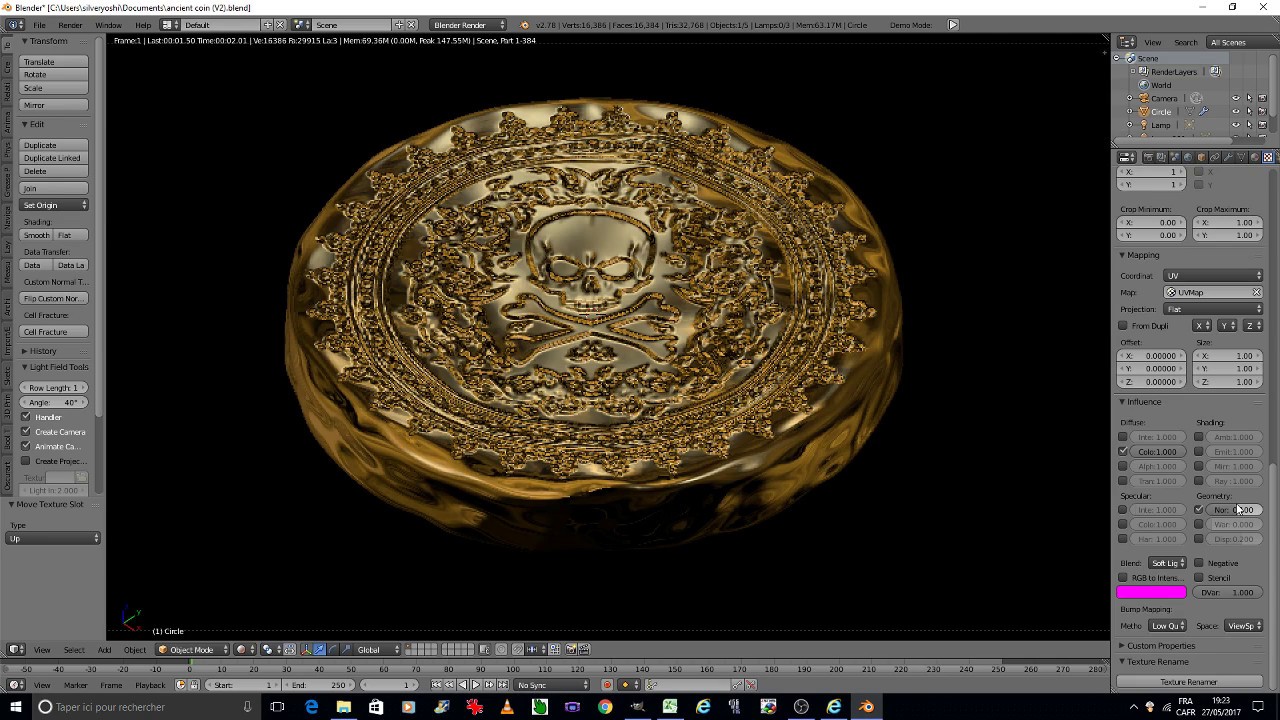Screen dimensions: 1280x720
Task: Open the File menu
Action: [x=39, y=24]
